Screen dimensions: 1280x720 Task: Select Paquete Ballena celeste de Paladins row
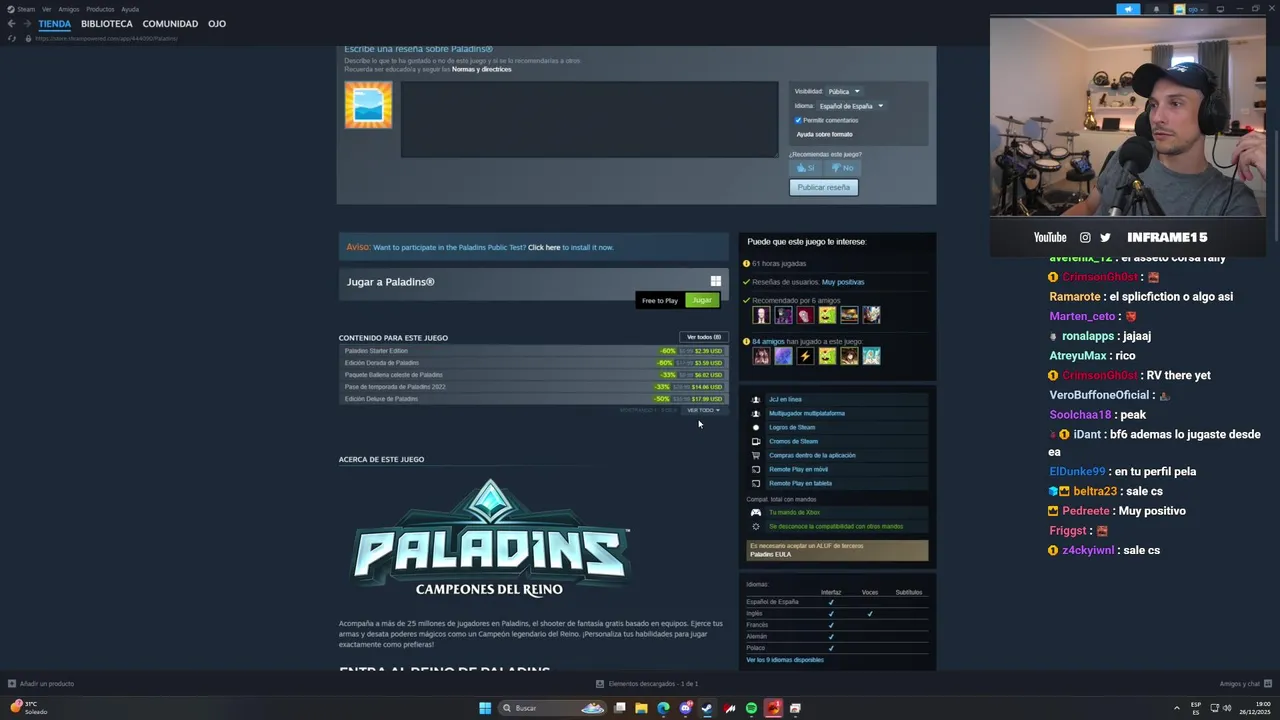click(x=533, y=375)
